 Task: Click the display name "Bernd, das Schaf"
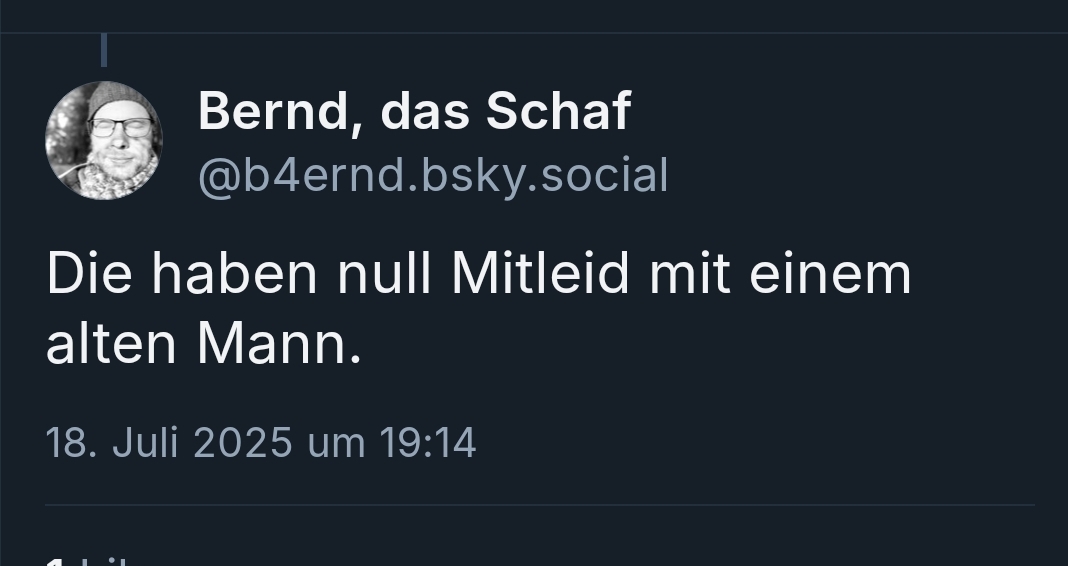[x=414, y=110]
